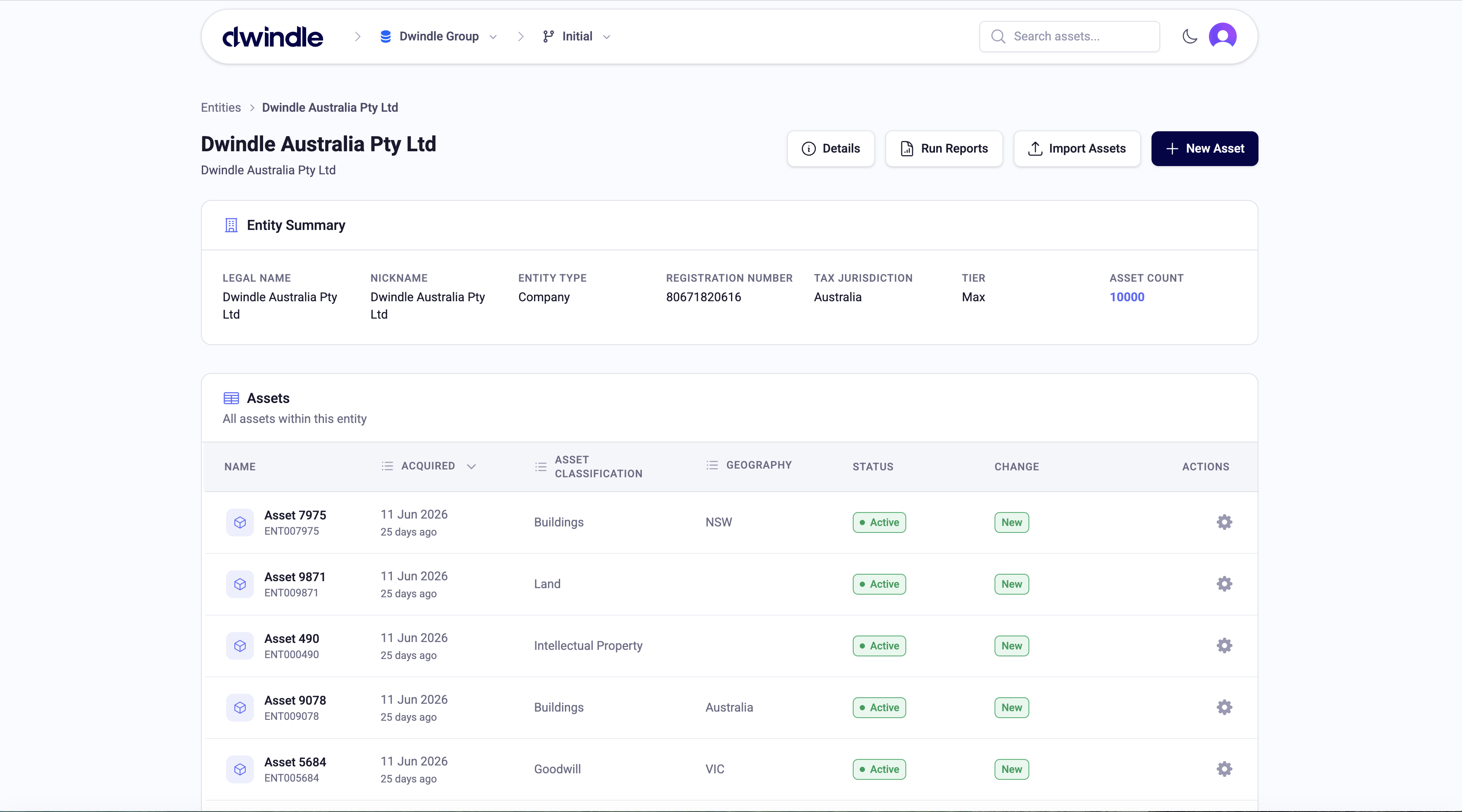Click the Assets table icon
The width and height of the screenshot is (1462, 812).
coord(231,398)
